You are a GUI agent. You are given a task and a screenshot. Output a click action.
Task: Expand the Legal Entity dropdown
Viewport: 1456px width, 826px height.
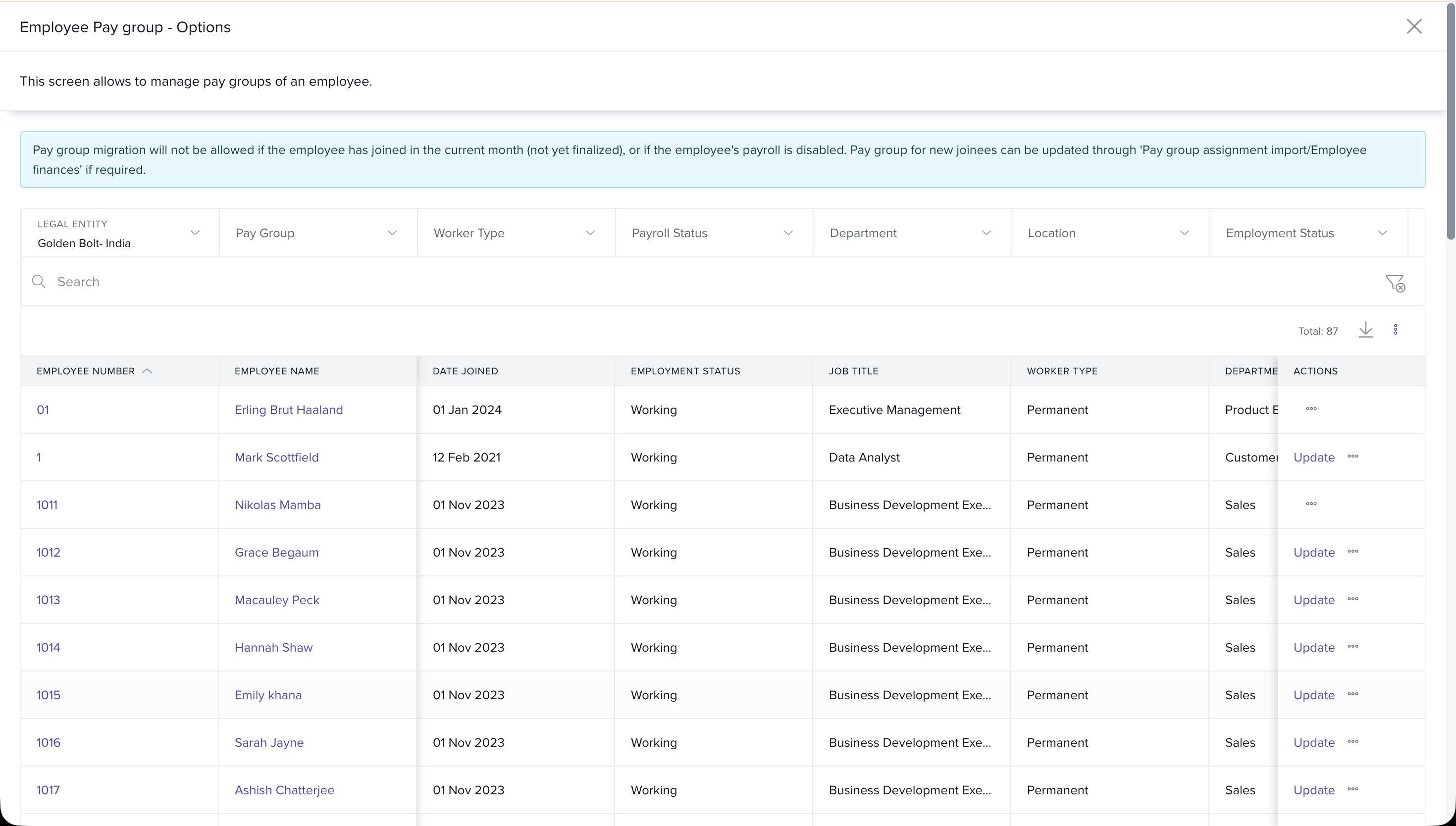point(195,233)
